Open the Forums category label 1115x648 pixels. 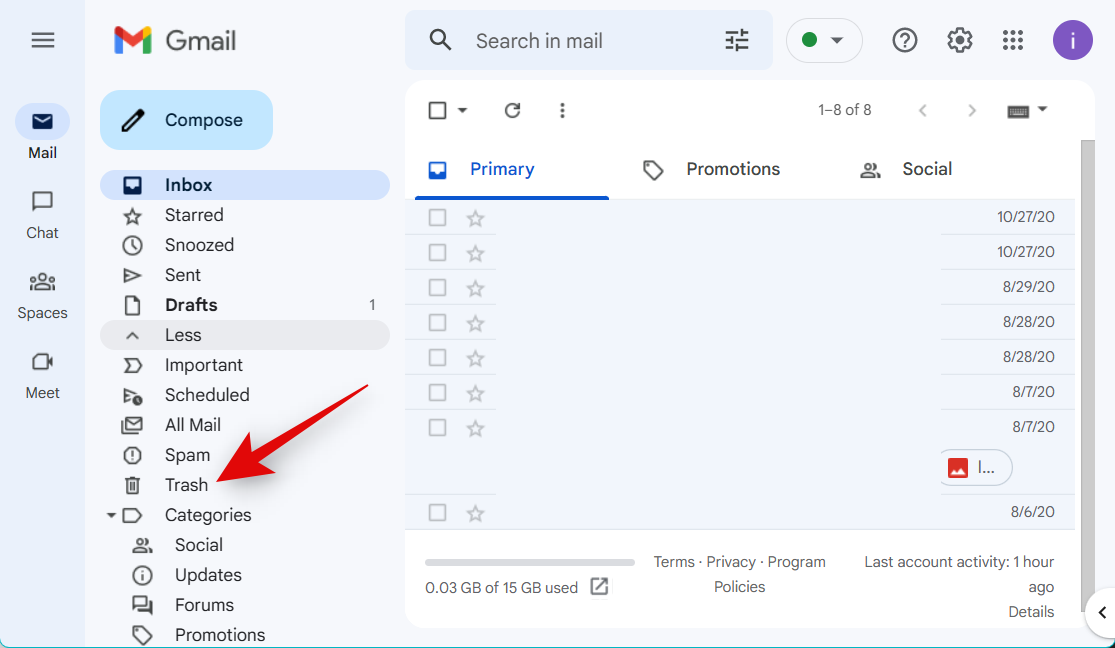click(204, 605)
